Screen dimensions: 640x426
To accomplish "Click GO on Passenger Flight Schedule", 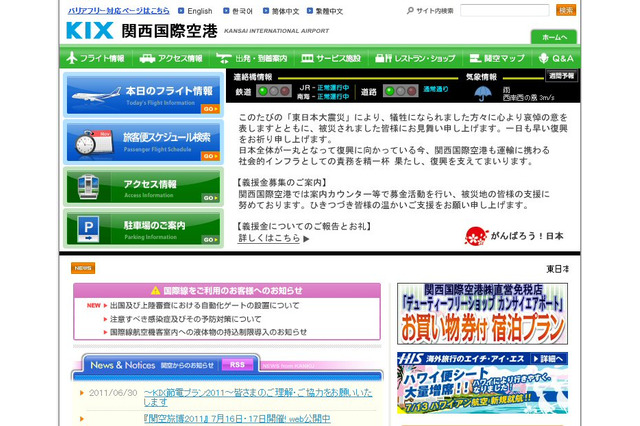I will click(210, 156).
